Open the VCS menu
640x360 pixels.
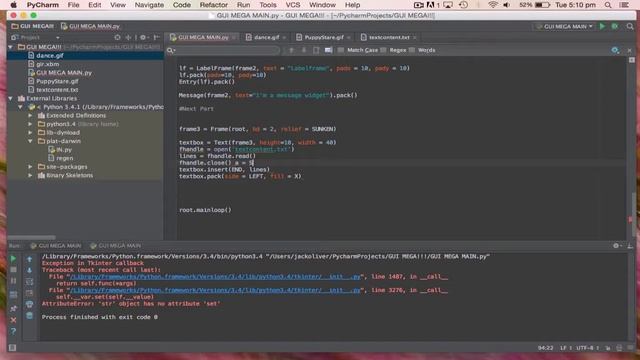coord(293,5)
